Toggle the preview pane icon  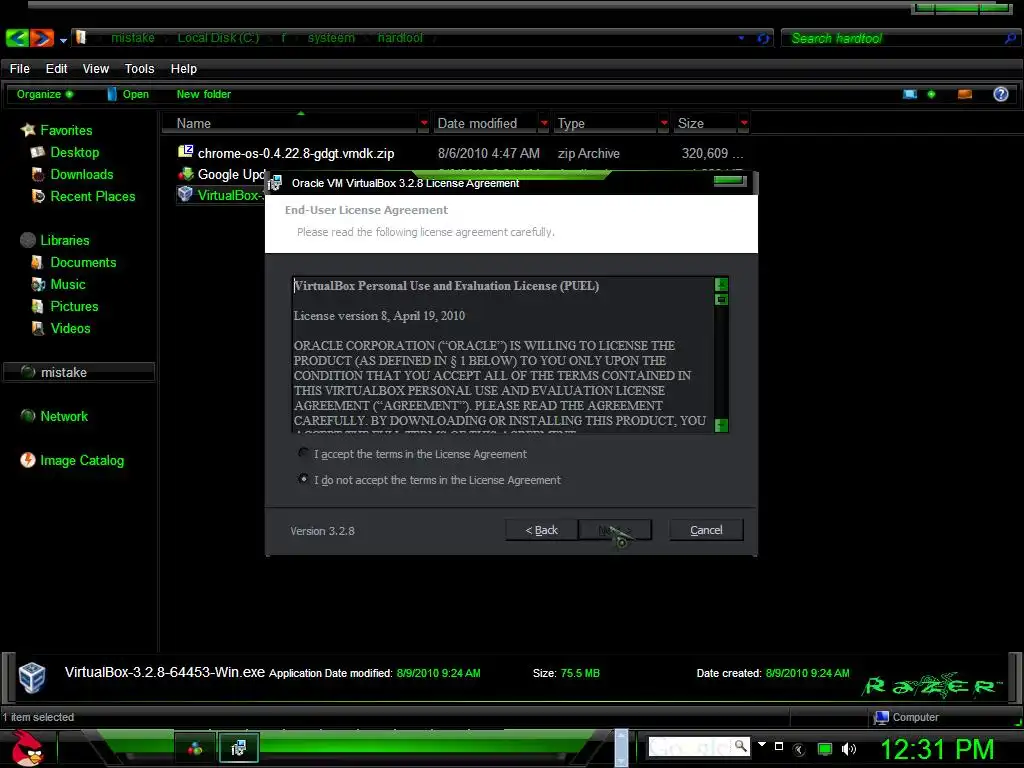[x=965, y=95]
